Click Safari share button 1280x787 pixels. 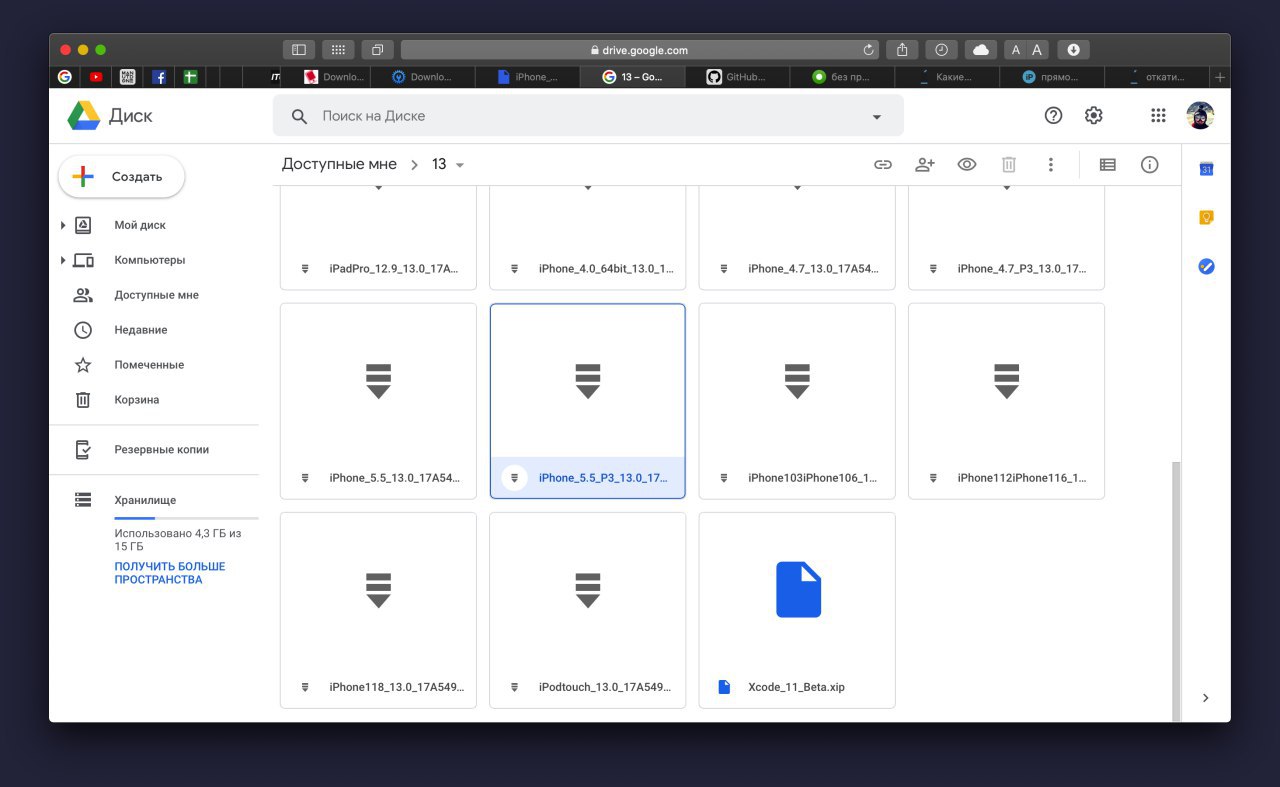pyautogui.click(x=902, y=50)
